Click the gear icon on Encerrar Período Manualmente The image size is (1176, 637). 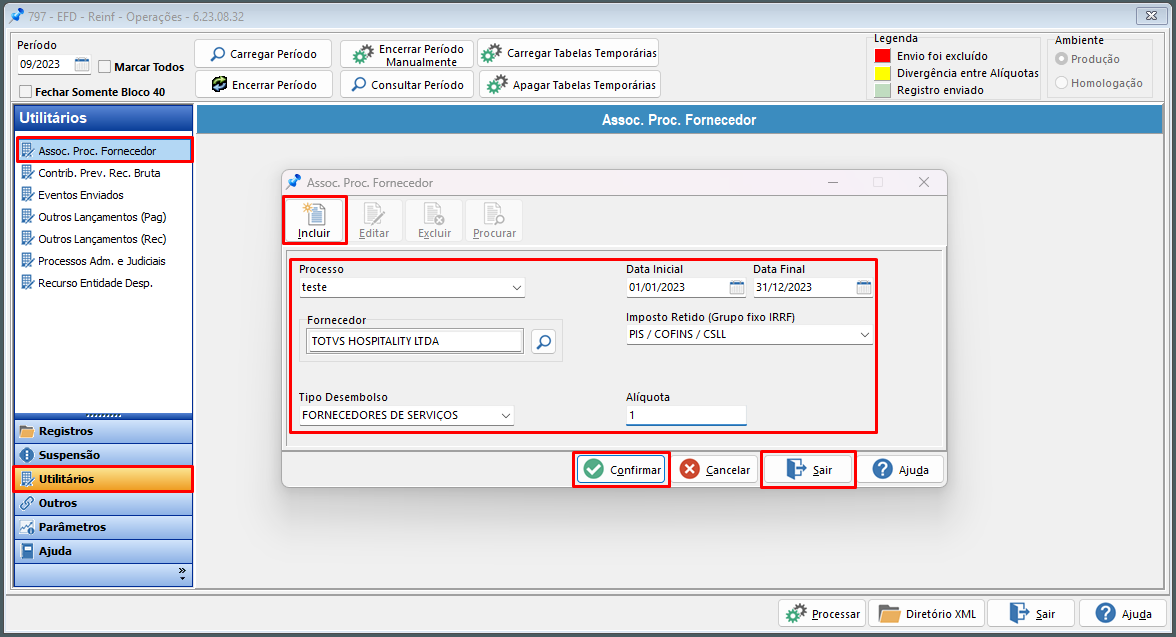(363, 55)
